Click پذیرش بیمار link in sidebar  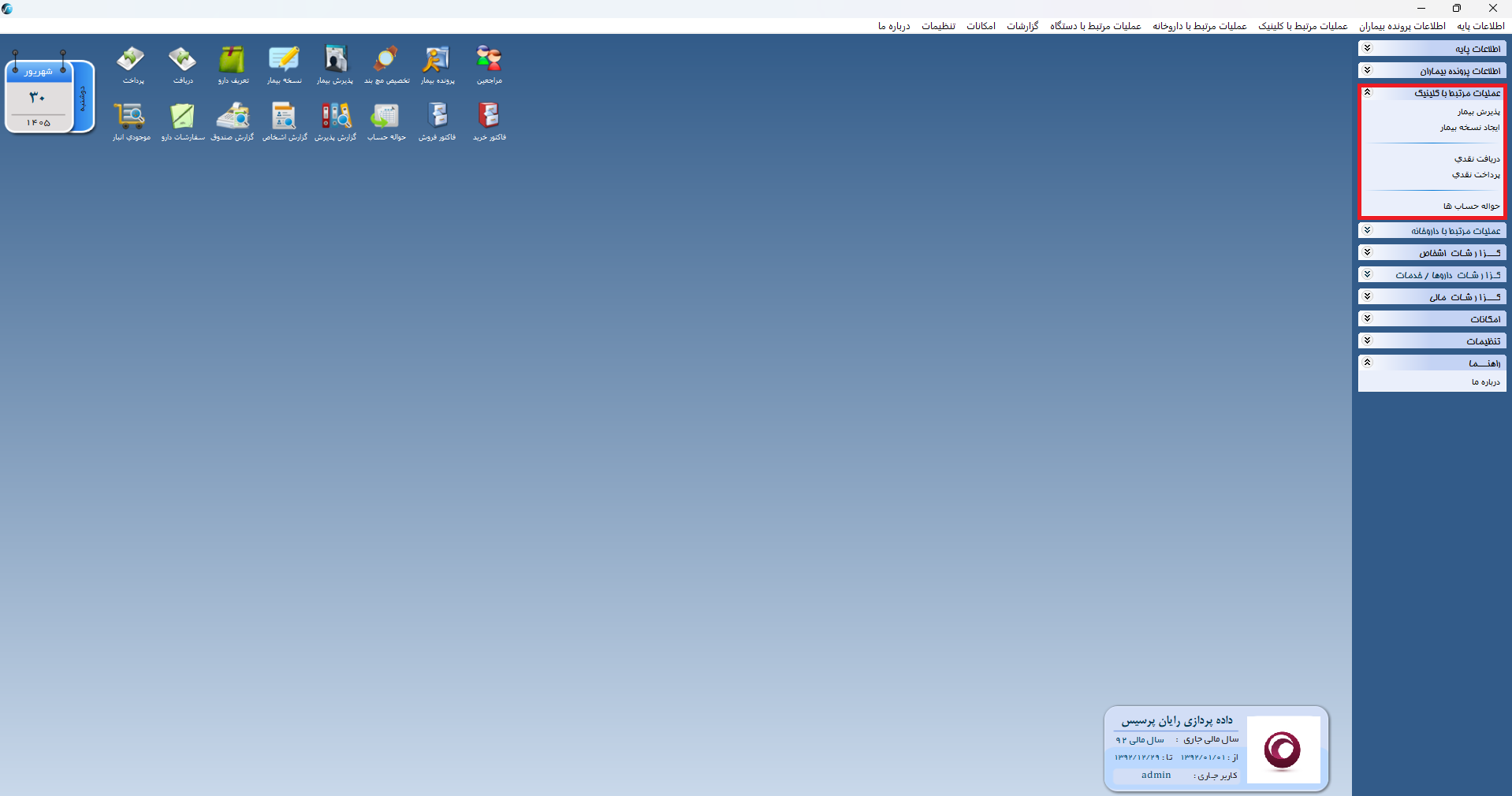click(1478, 112)
